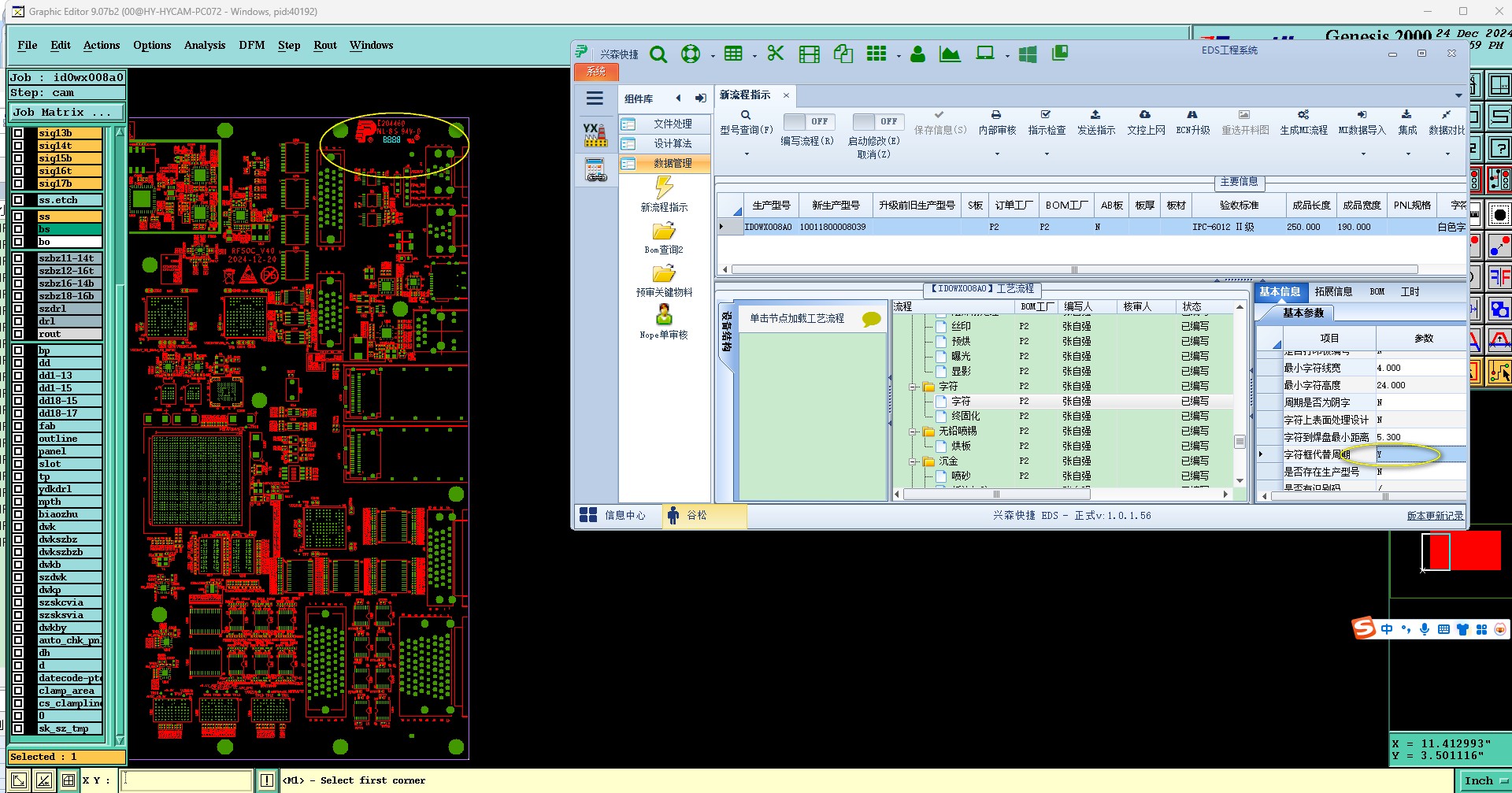Screen dimensions: 1512x793
Task: Click the user silhouette icon in EDS toolbar
Action: coord(917,54)
